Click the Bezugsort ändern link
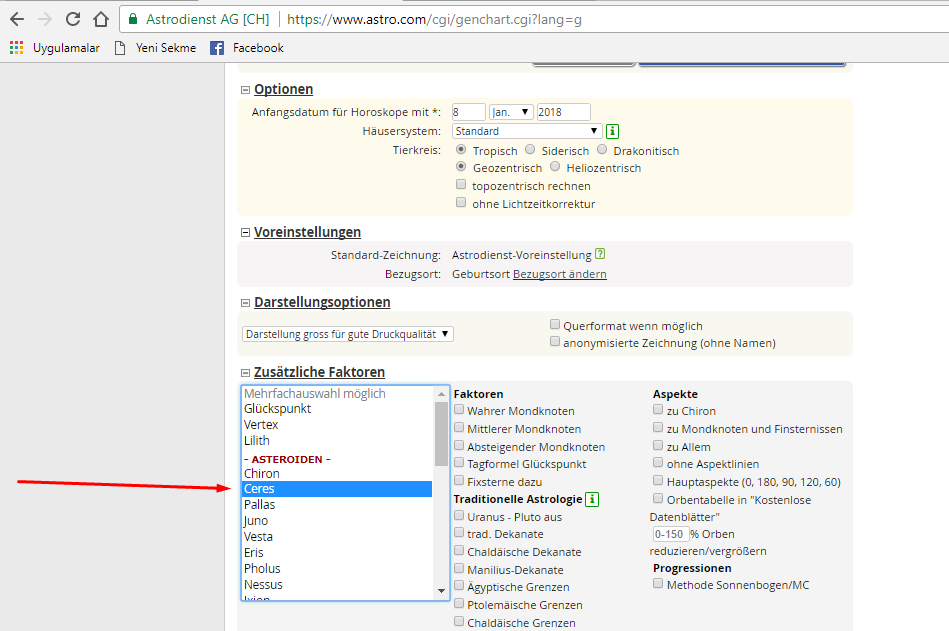 [560, 274]
